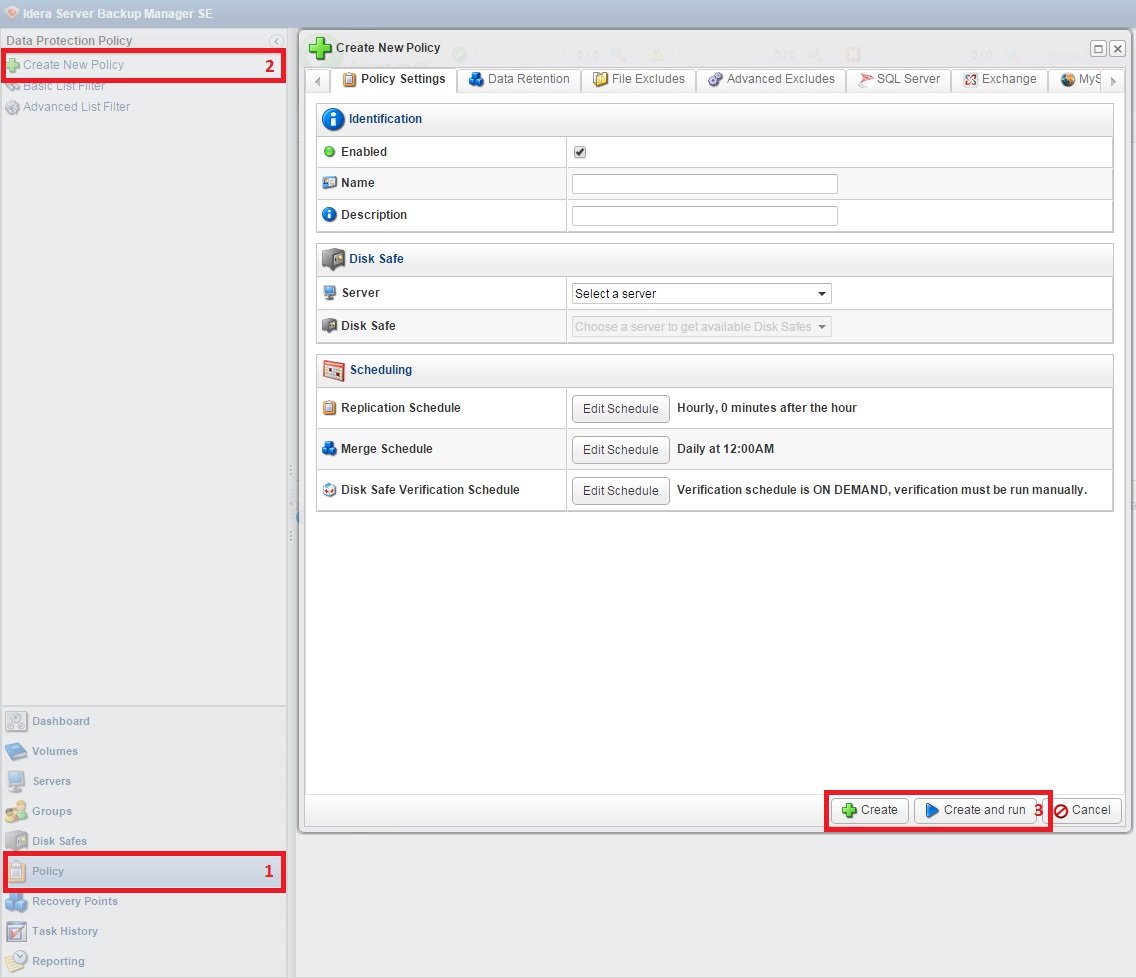Cancel the new policy dialog

pos(1082,811)
